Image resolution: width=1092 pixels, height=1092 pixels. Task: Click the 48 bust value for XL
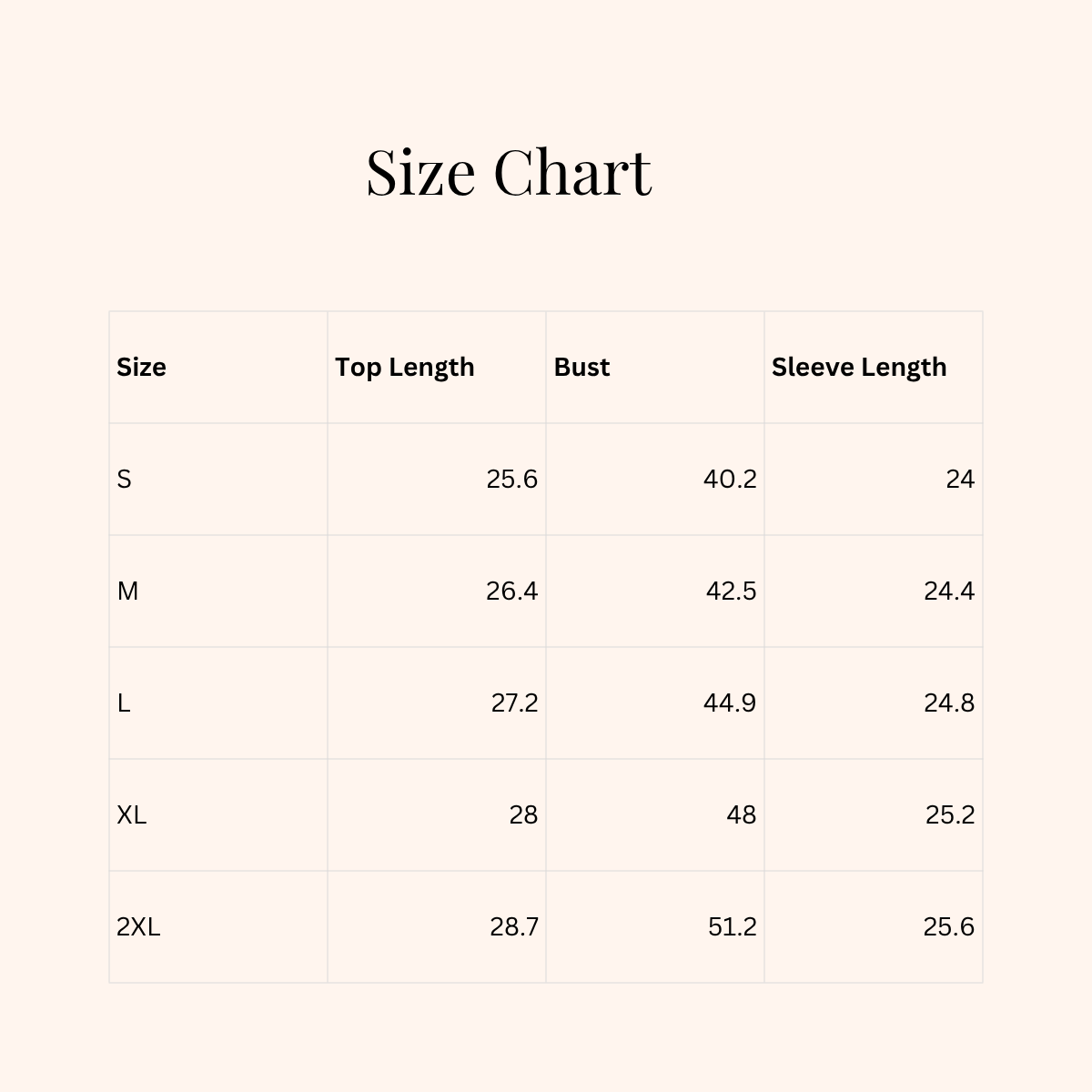pyautogui.click(x=741, y=814)
